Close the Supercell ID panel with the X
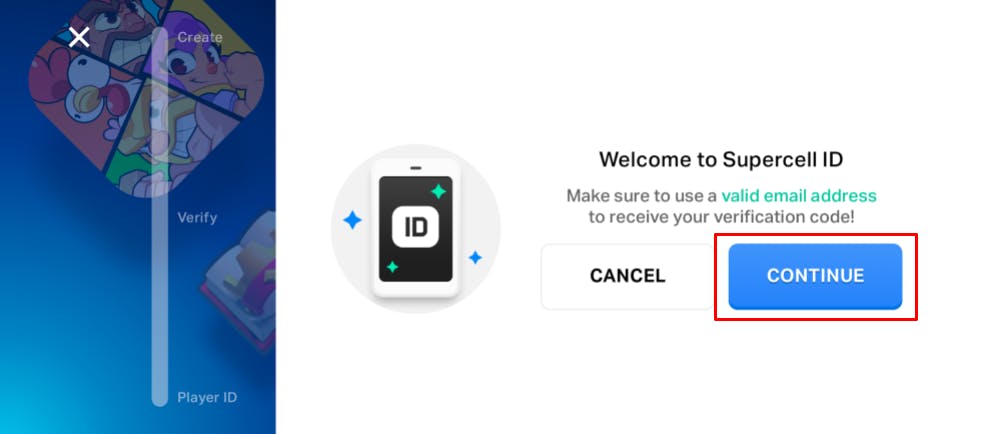 tap(79, 37)
